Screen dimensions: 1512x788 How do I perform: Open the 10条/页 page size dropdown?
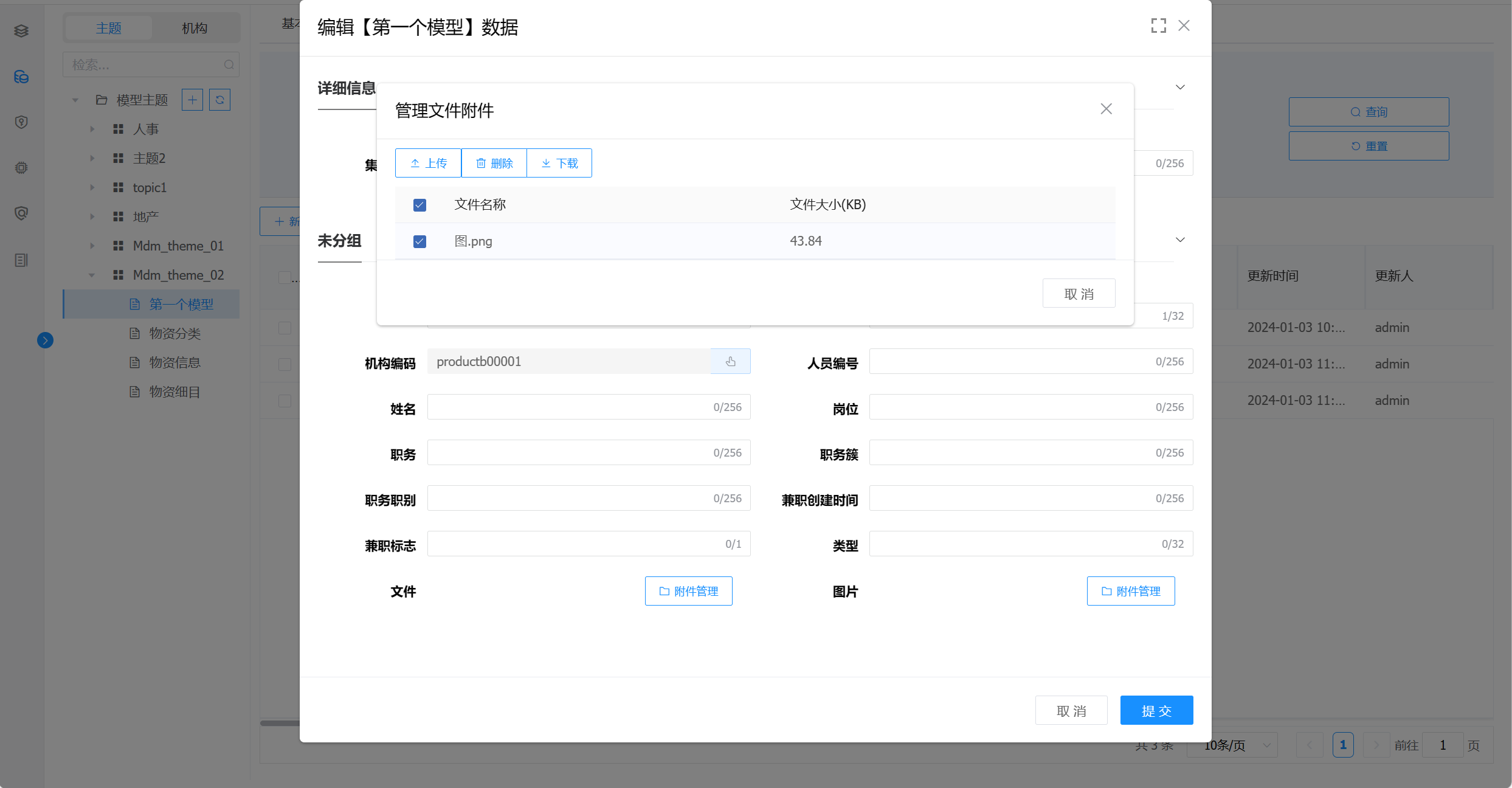pyautogui.click(x=1232, y=745)
